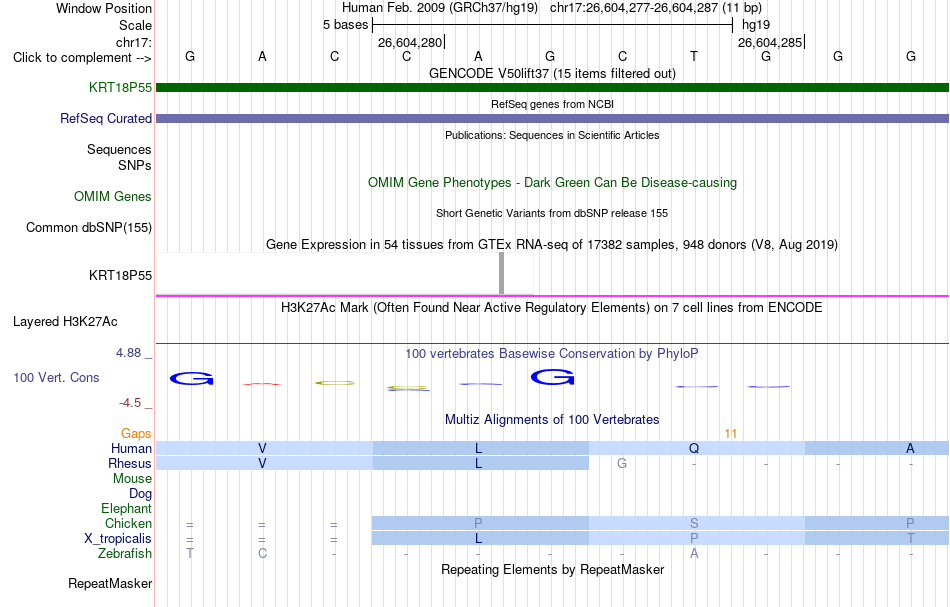Click the base T in sequence row
950x607 pixels.
point(694,56)
